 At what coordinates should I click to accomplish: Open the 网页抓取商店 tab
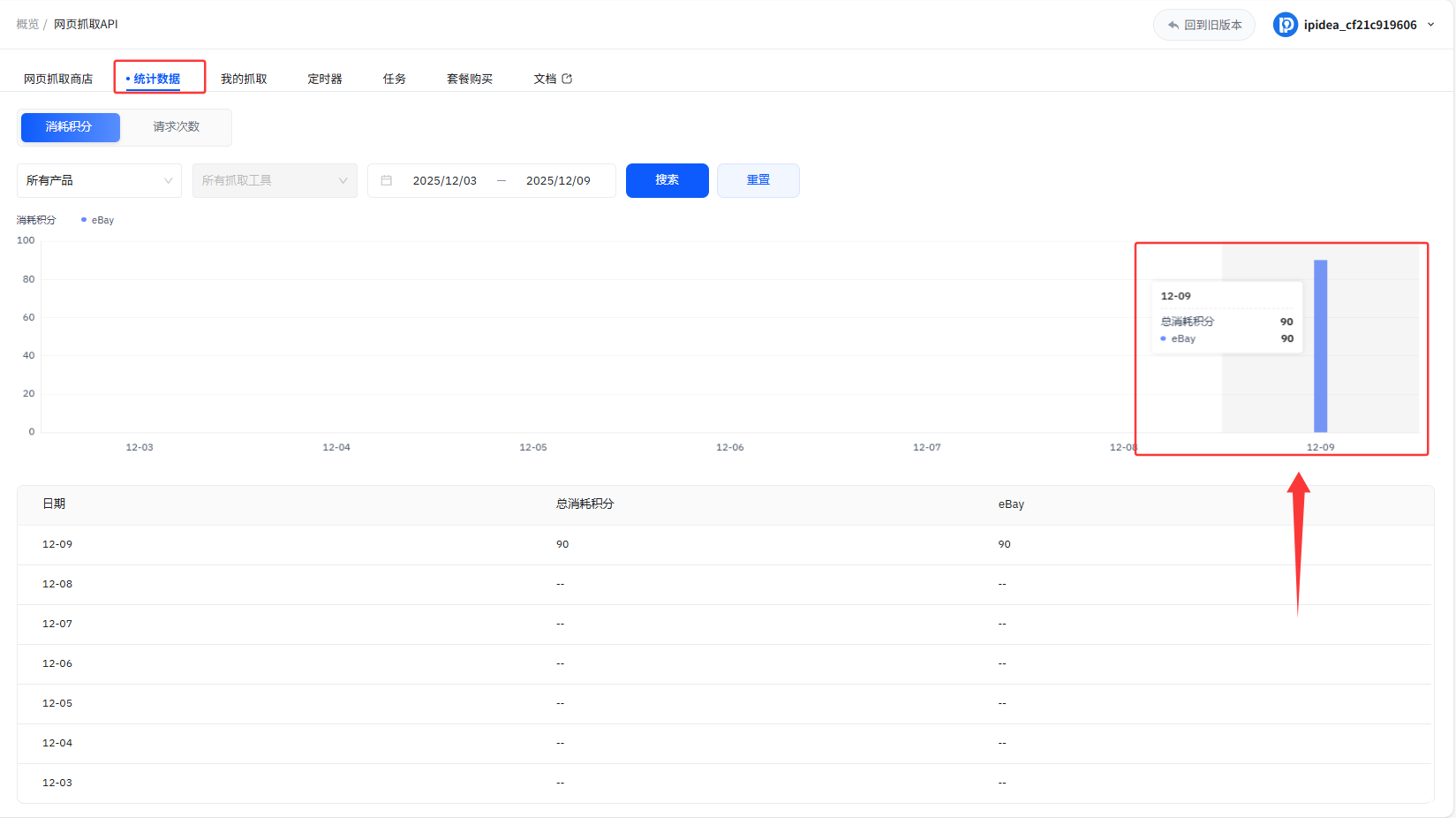coord(58,79)
